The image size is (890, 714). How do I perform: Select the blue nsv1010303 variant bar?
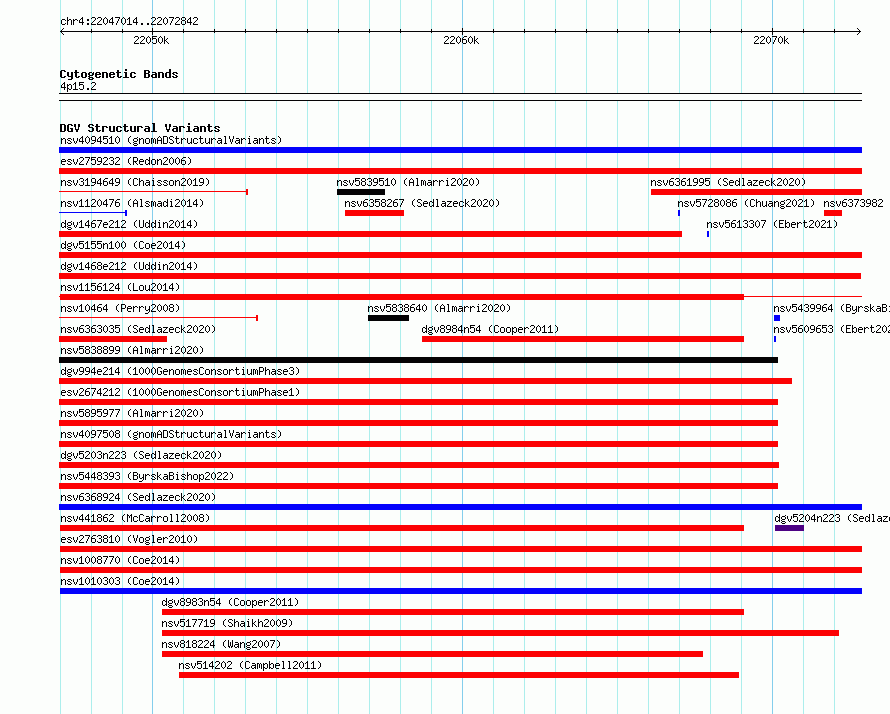click(x=460, y=591)
